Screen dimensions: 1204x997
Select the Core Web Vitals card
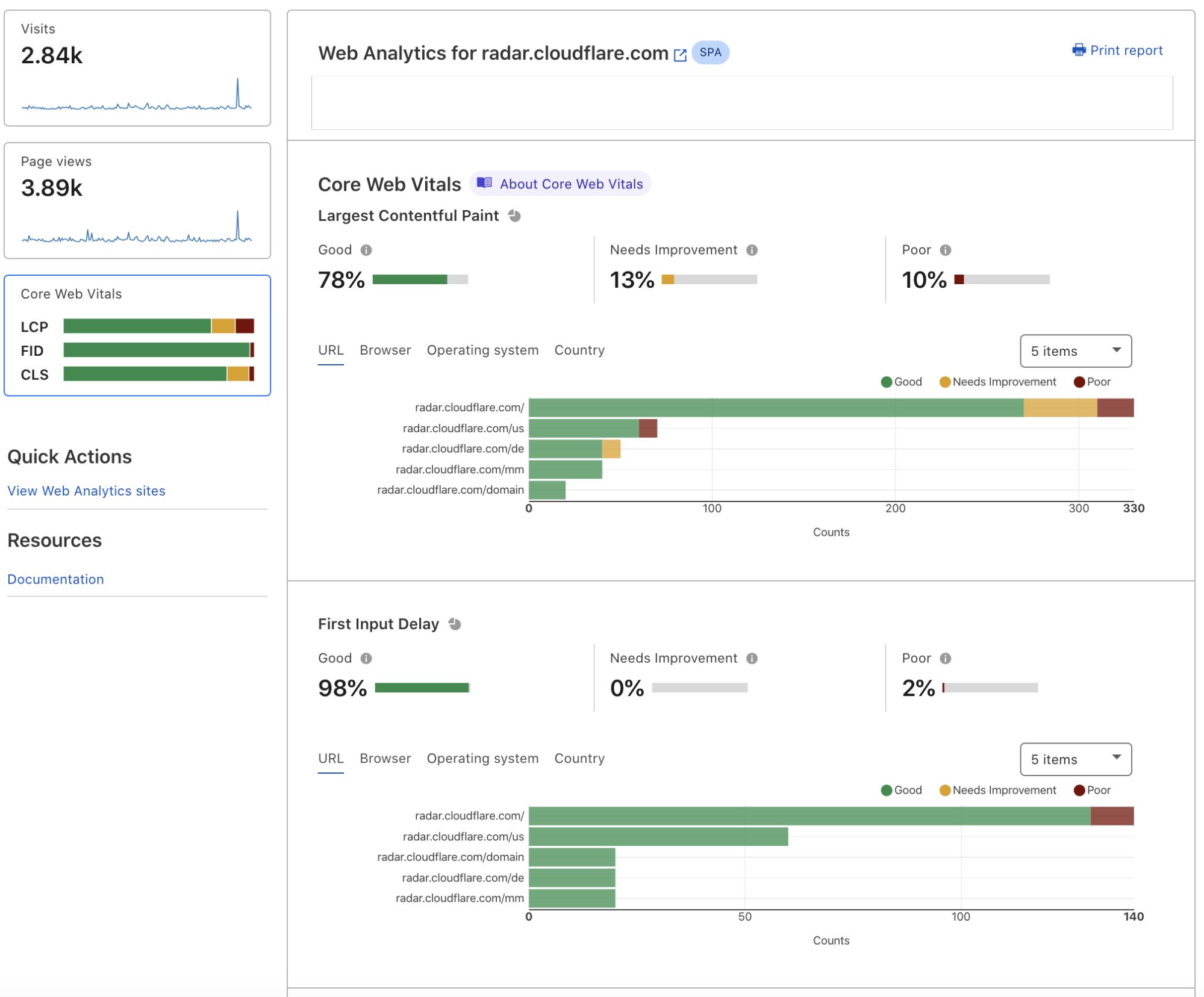click(137, 335)
